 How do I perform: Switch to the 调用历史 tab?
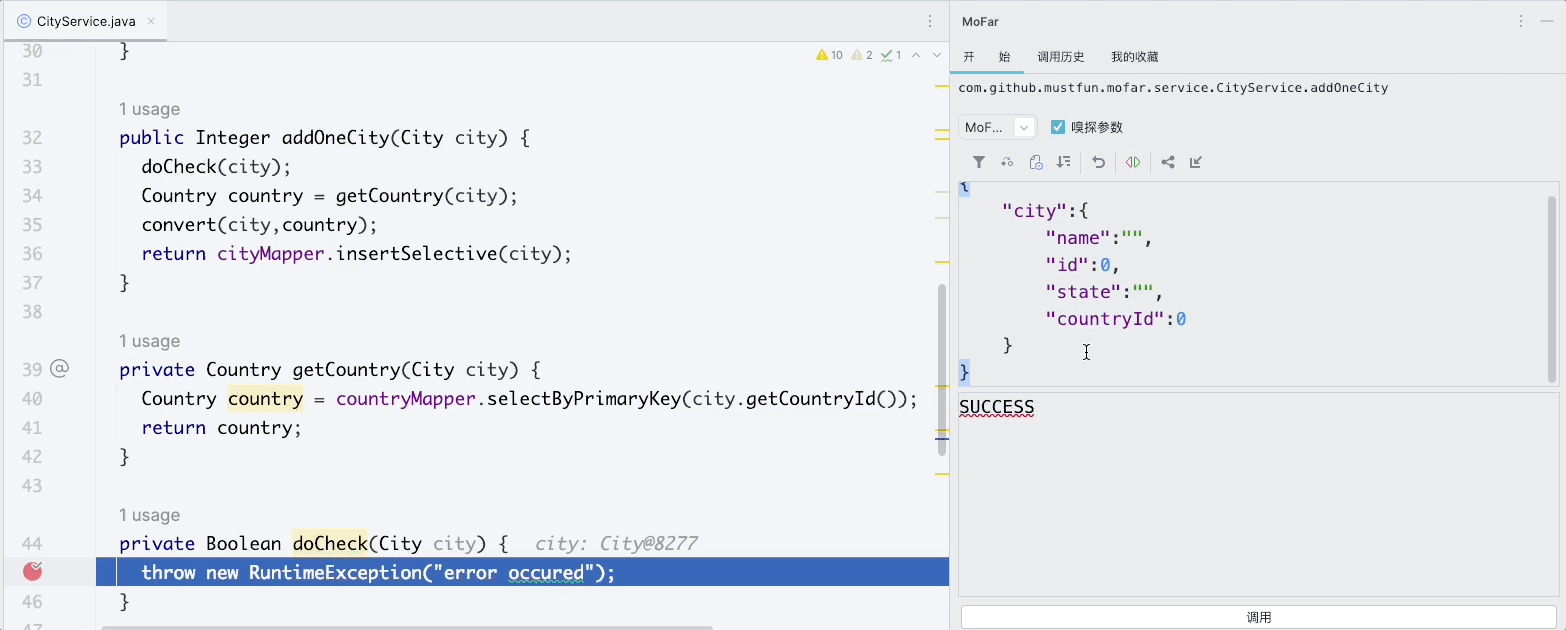[x=1061, y=57]
